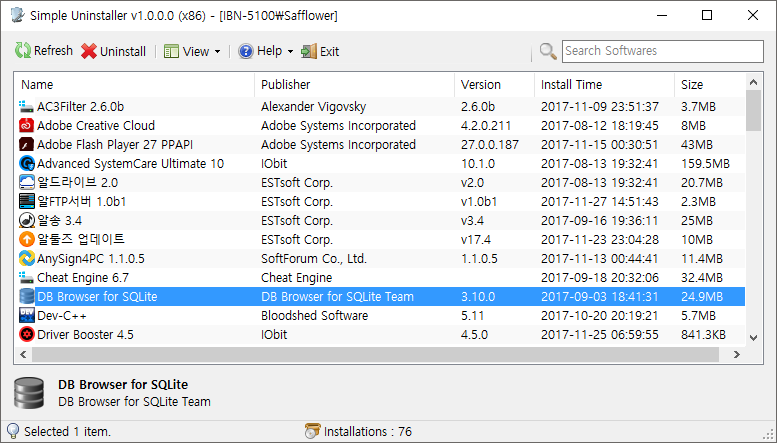
Task: Click the 알툴즈 업데이트 orange arrow icon
Action: tap(26, 239)
